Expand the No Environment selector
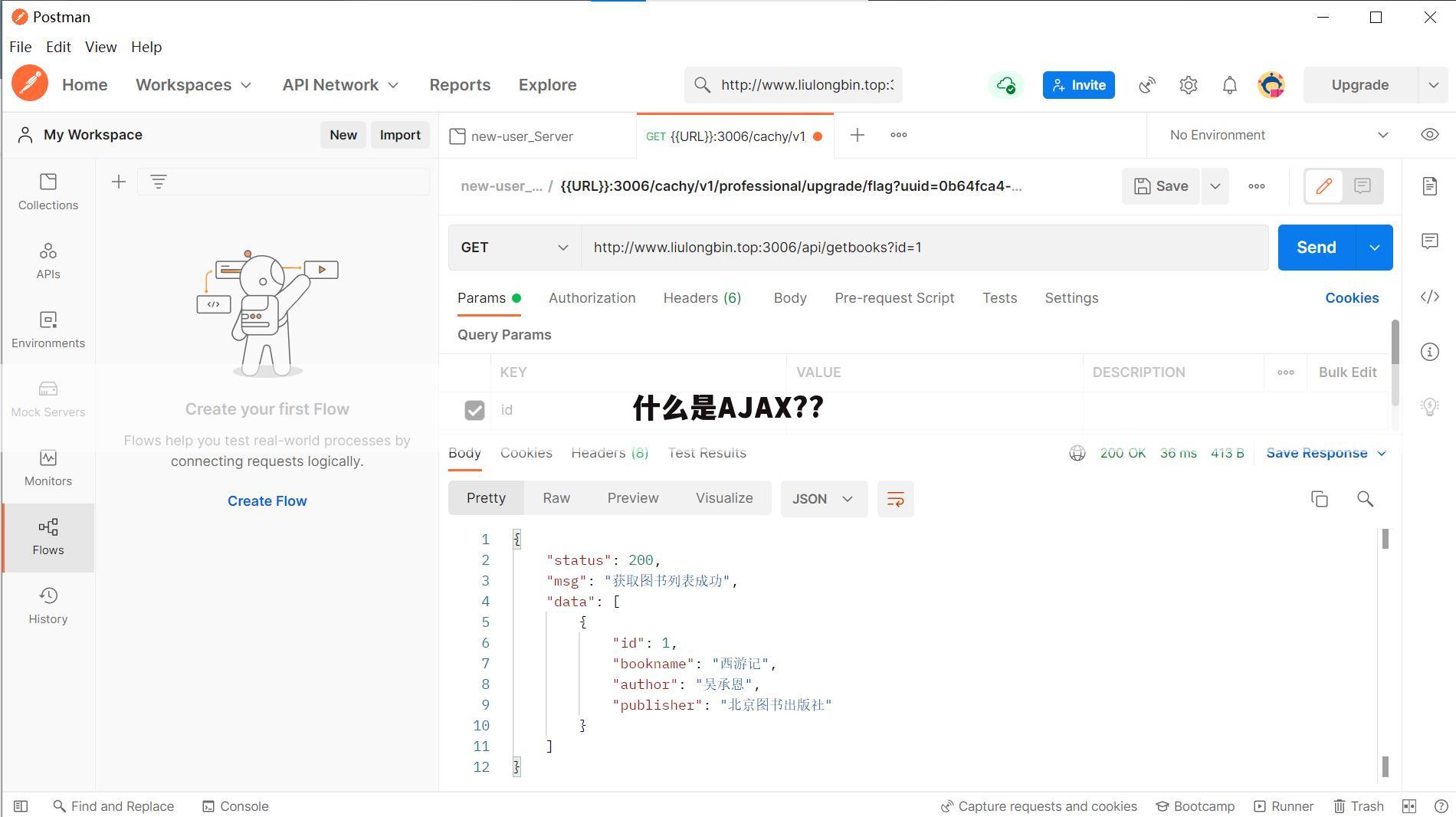The width and height of the screenshot is (1456, 817). (1277, 135)
